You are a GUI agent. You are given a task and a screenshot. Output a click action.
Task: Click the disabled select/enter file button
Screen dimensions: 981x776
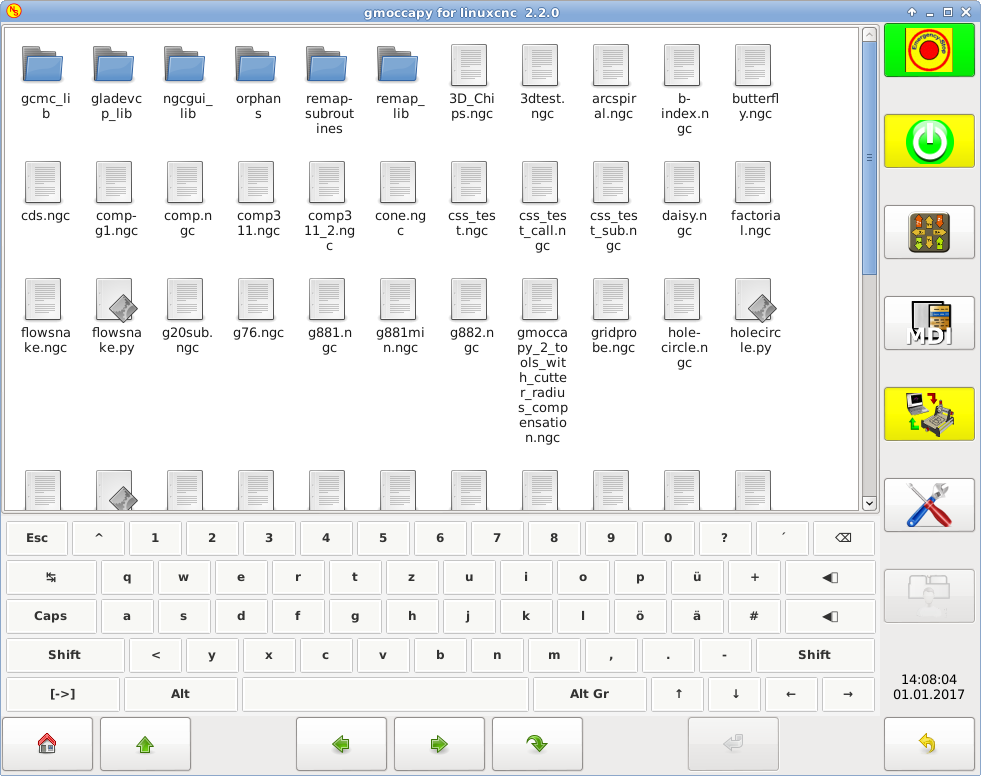click(733, 743)
